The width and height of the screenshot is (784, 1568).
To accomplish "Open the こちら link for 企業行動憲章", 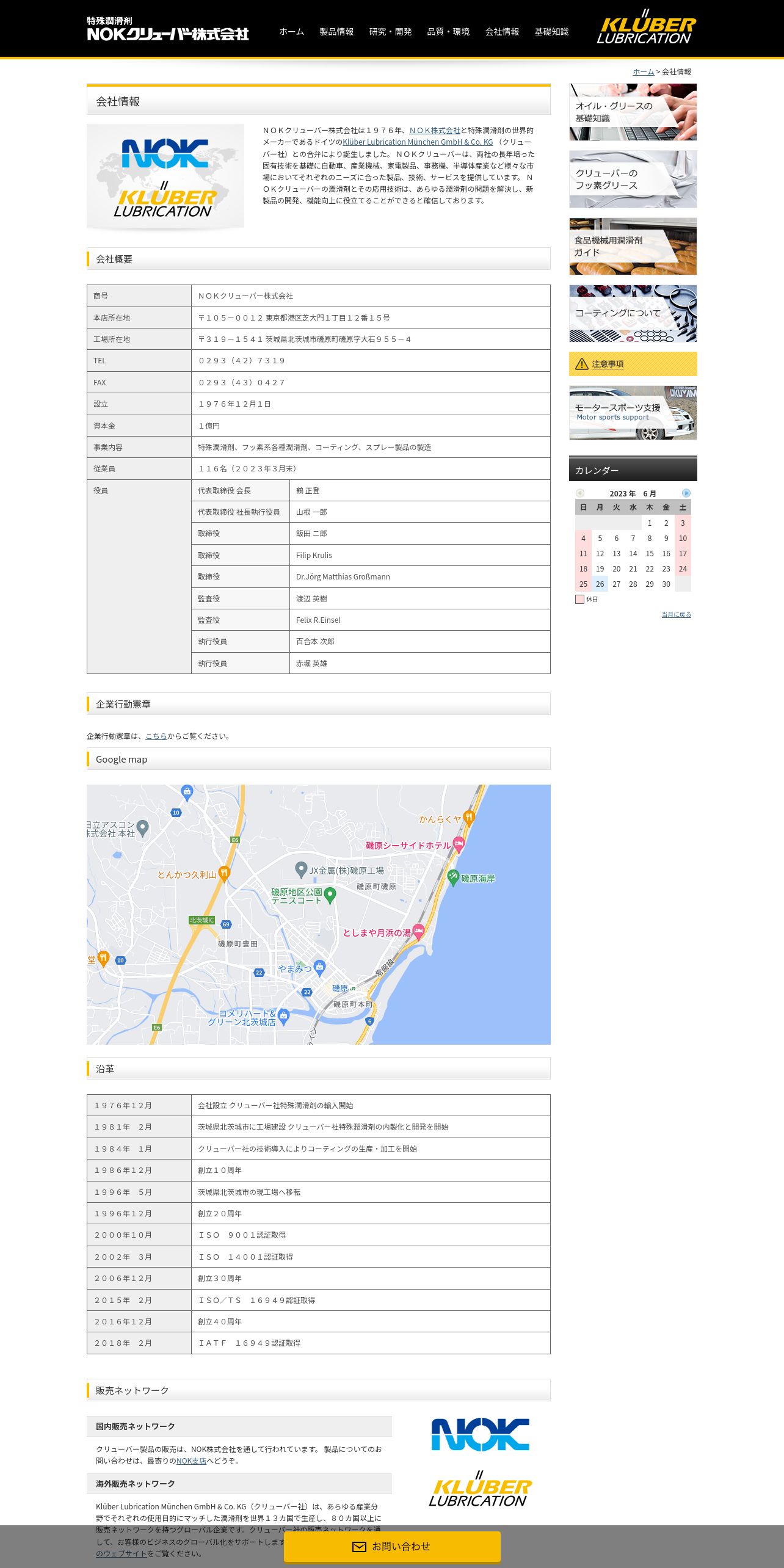I will 156,736.
